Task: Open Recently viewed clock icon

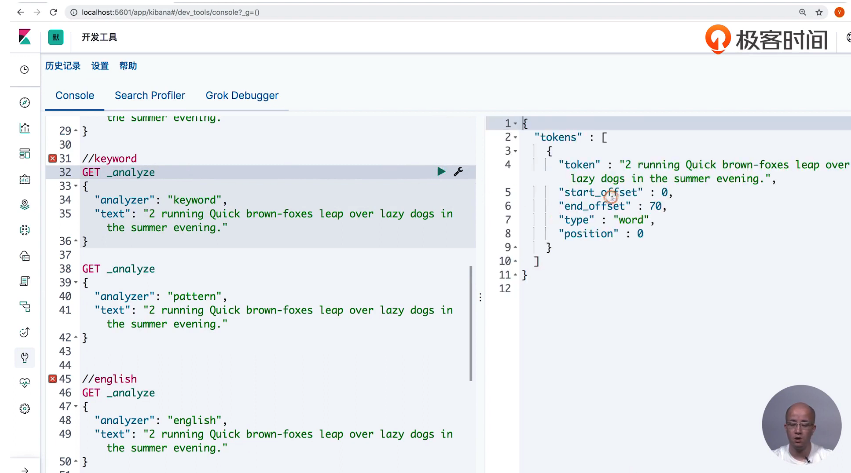Action: (25, 70)
